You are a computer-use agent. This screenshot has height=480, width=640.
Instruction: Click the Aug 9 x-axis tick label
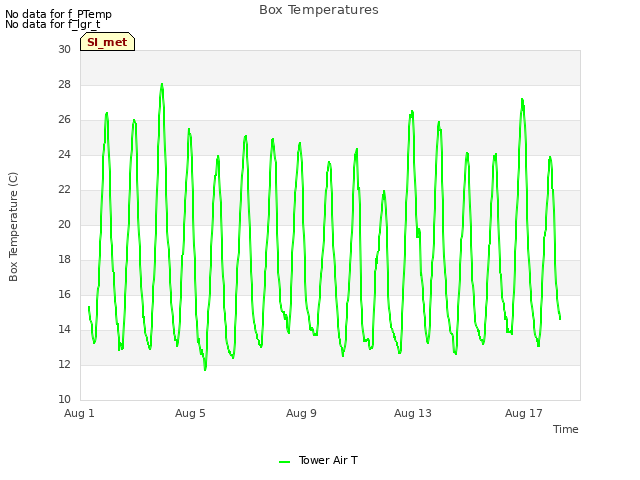point(301,413)
